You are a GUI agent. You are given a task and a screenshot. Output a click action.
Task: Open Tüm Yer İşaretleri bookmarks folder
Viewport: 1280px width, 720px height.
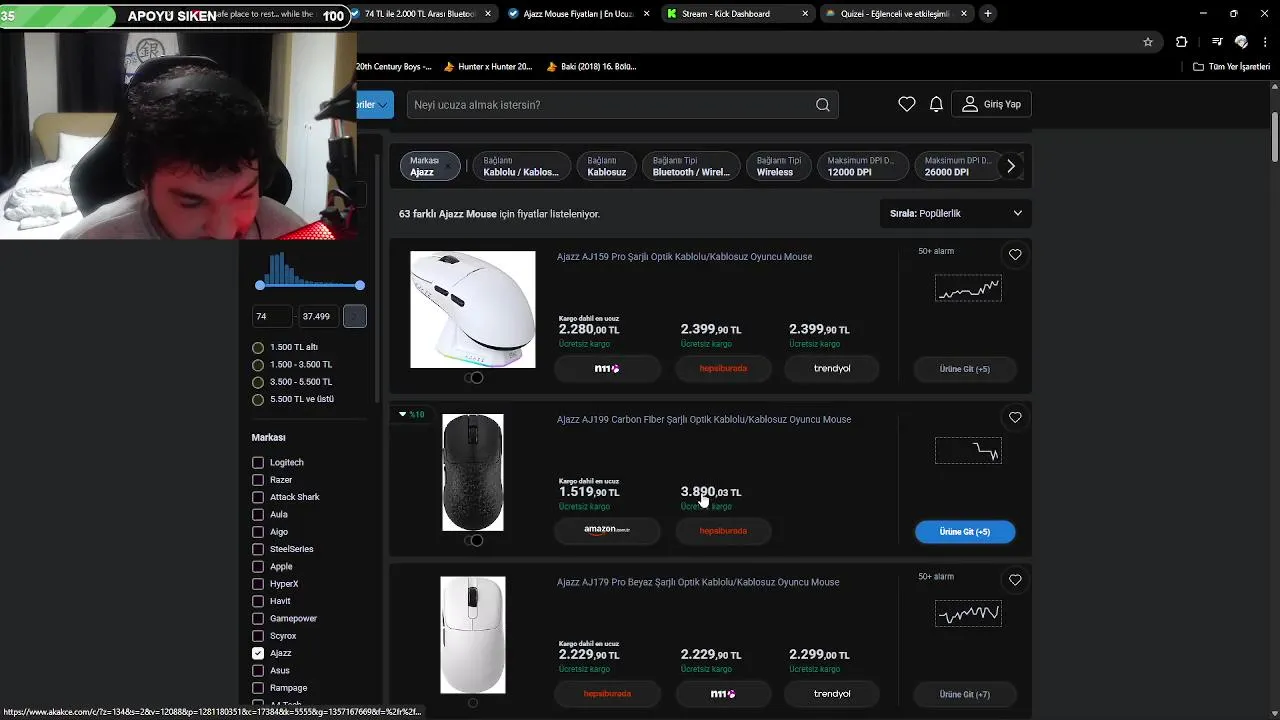point(1231,67)
